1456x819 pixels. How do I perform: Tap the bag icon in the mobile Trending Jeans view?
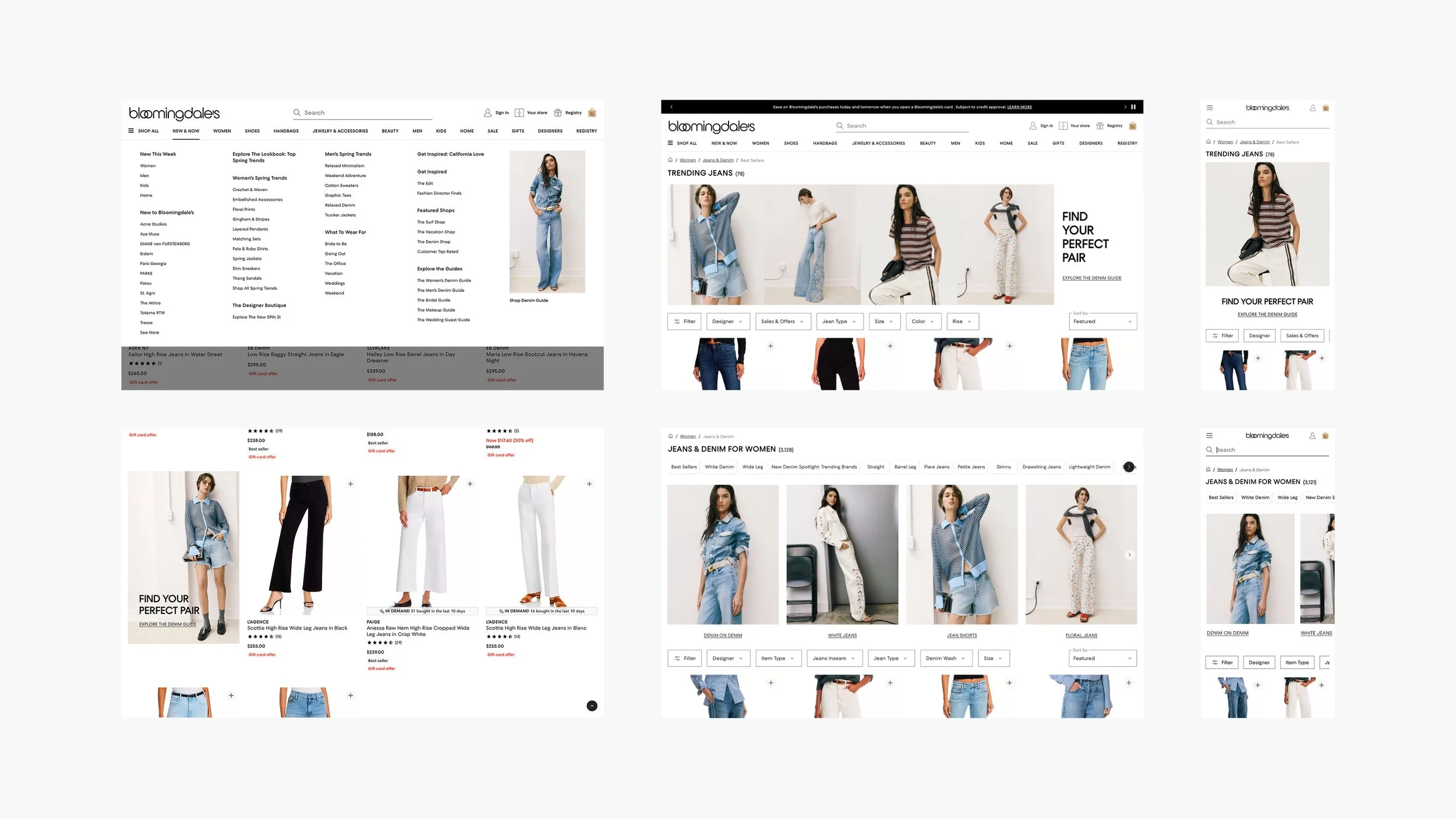tap(1326, 108)
